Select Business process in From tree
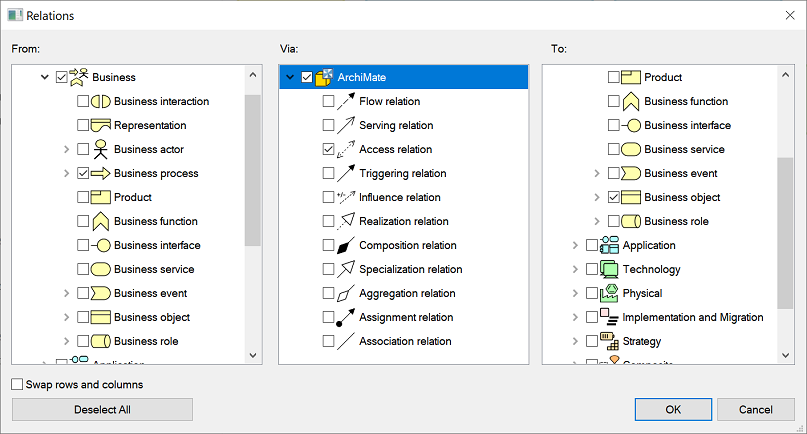The image size is (807, 434). (x=156, y=173)
